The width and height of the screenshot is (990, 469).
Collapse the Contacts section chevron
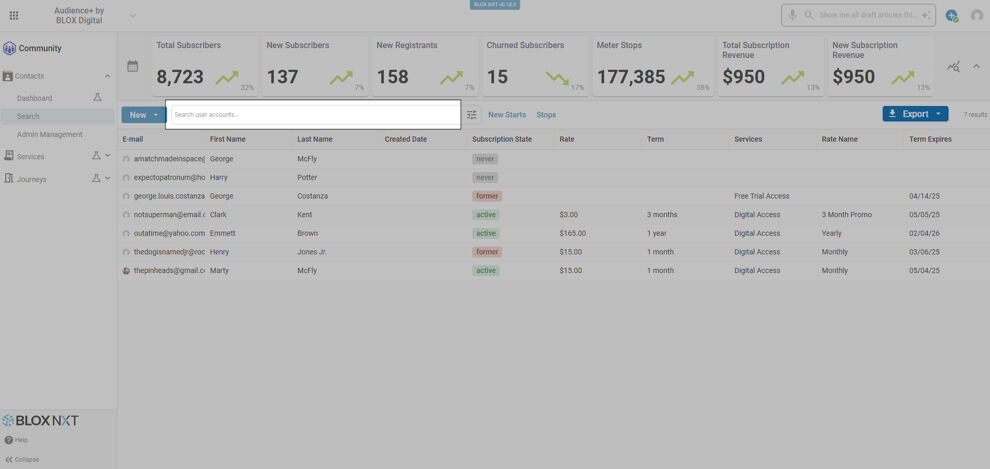click(107, 76)
